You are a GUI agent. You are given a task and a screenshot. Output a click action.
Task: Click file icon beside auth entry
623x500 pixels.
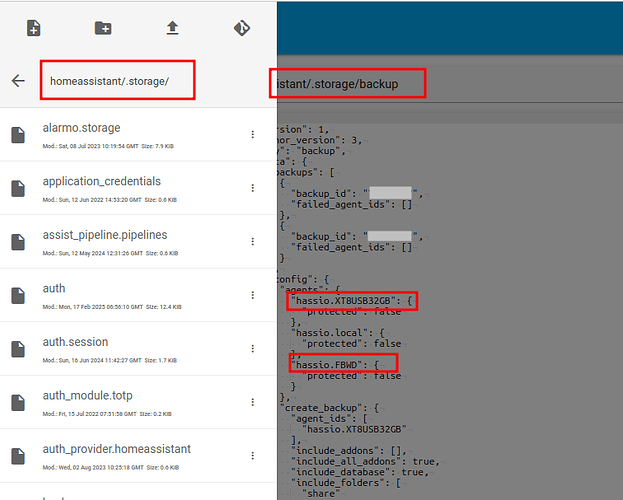coord(18,296)
